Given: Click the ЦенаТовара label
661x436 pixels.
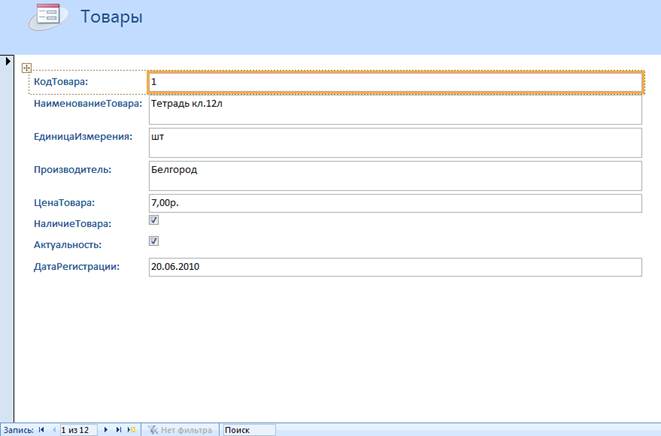Looking at the screenshot, I should [64, 203].
